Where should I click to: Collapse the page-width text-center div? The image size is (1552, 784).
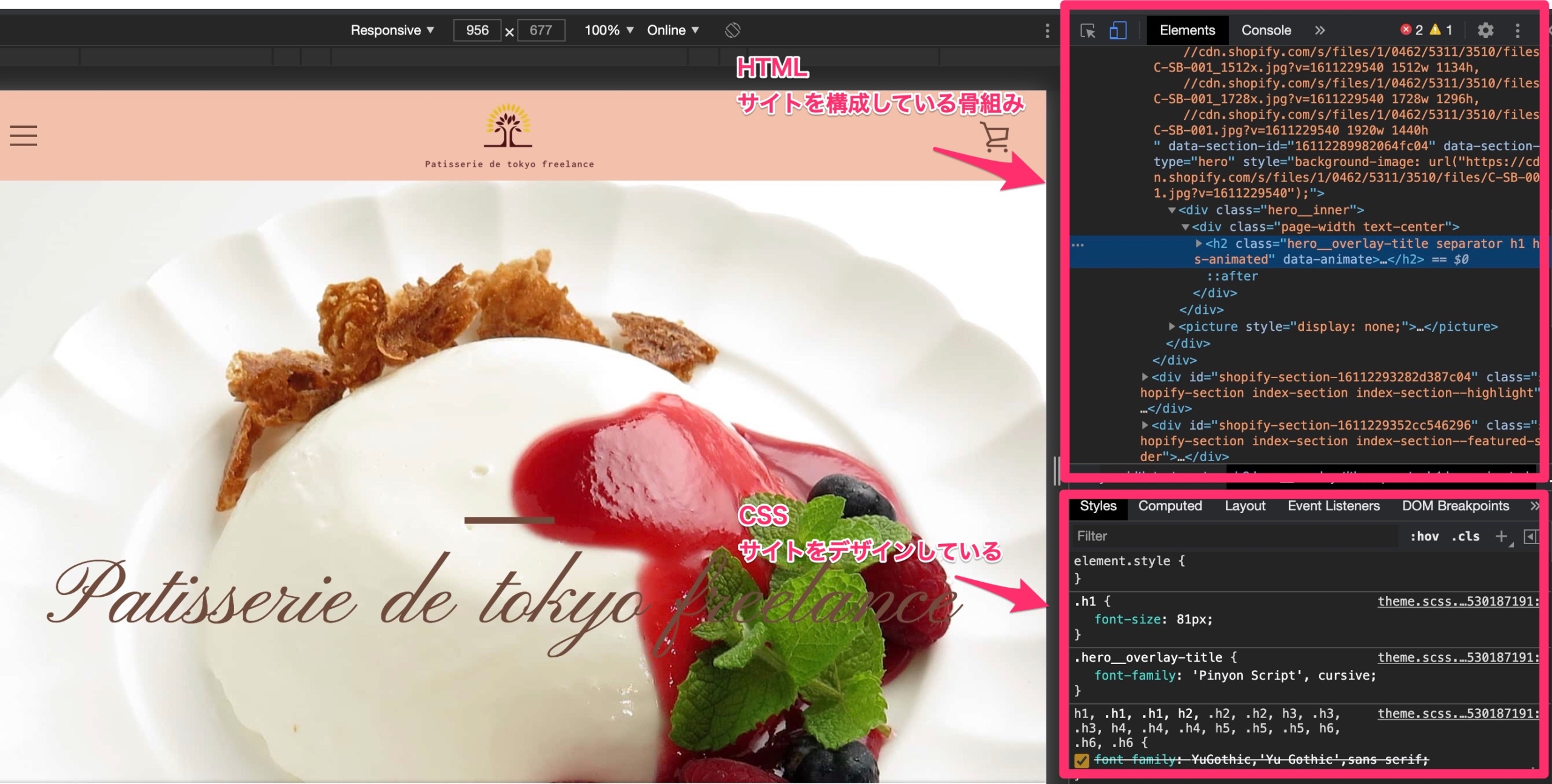tap(1185, 227)
